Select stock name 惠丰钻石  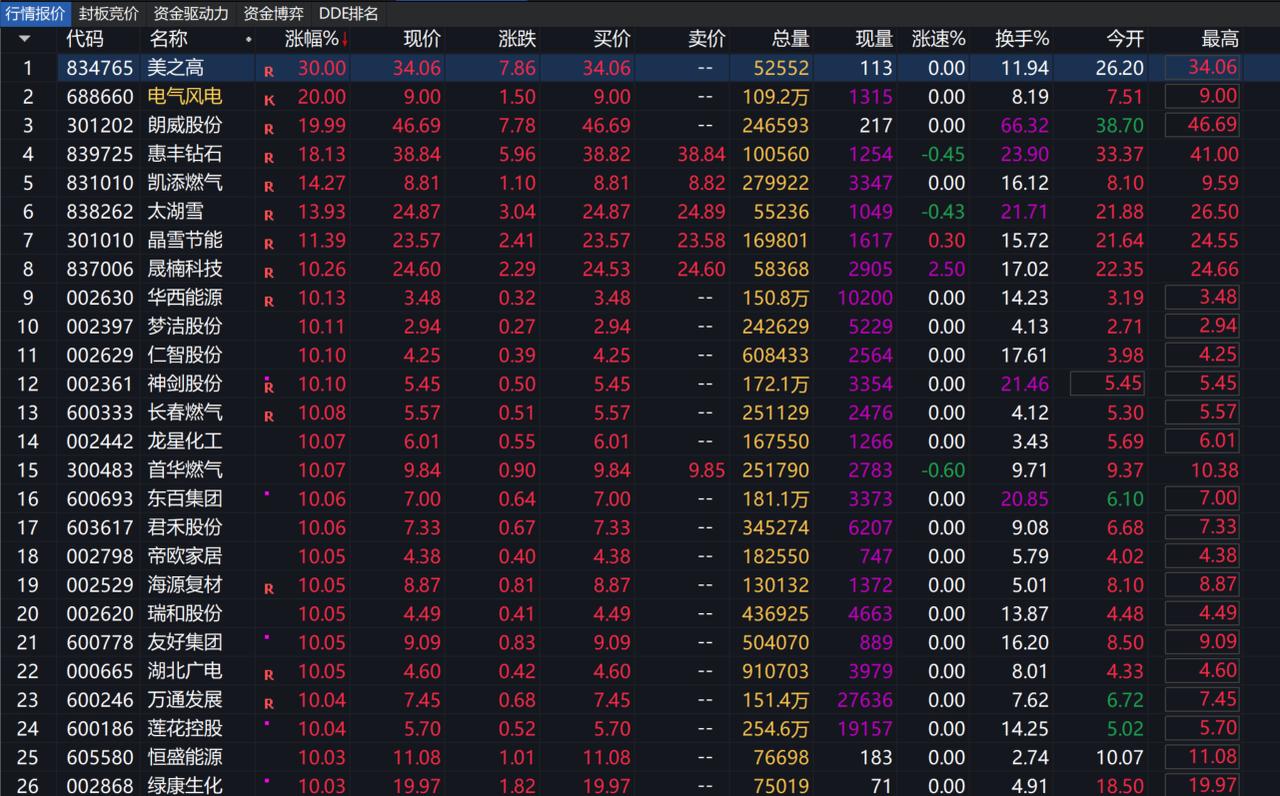click(x=185, y=154)
